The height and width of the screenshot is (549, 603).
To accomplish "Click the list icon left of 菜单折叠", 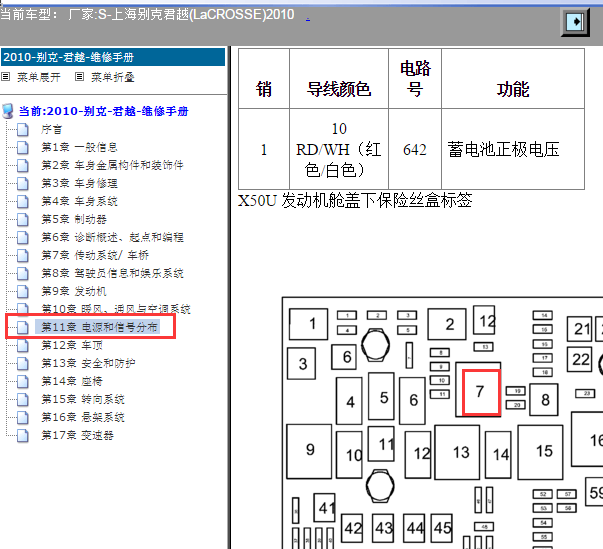I will (79, 77).
